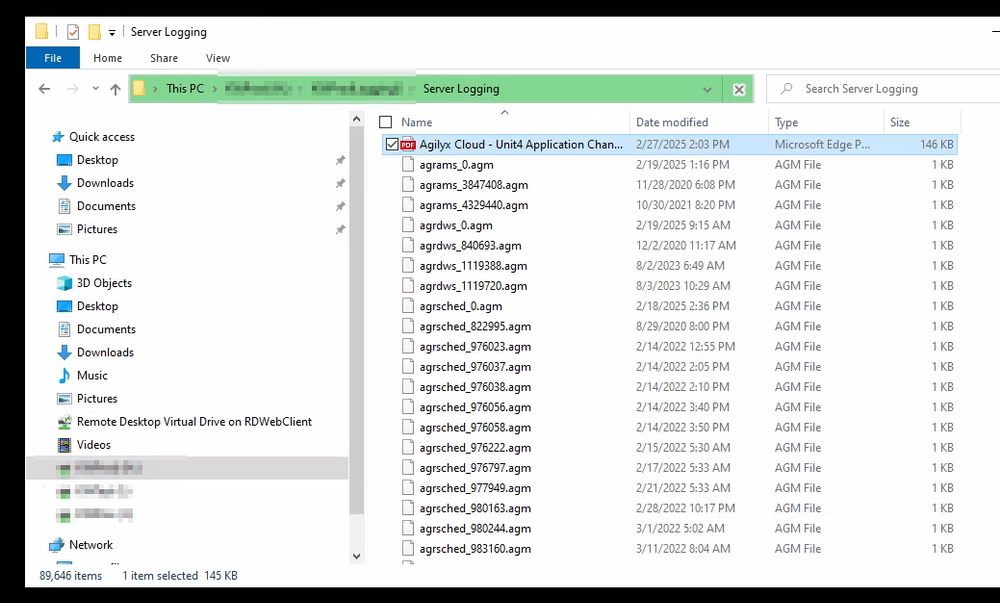Click the Up arrow navigation button
Viewport: 1000px width, 603px height.
click(115, 89)
